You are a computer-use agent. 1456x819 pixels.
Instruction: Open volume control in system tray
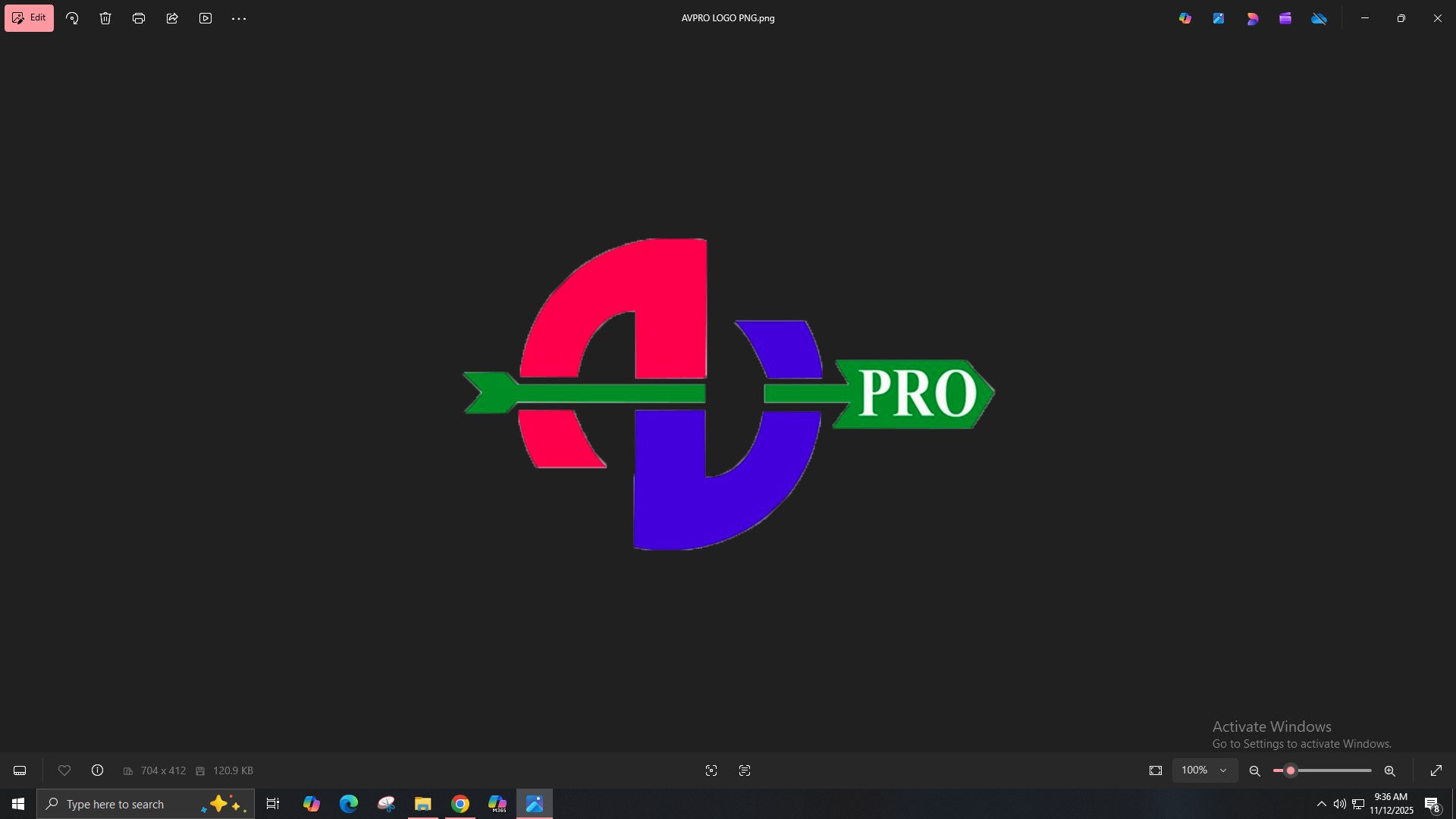click(1340, 804)
